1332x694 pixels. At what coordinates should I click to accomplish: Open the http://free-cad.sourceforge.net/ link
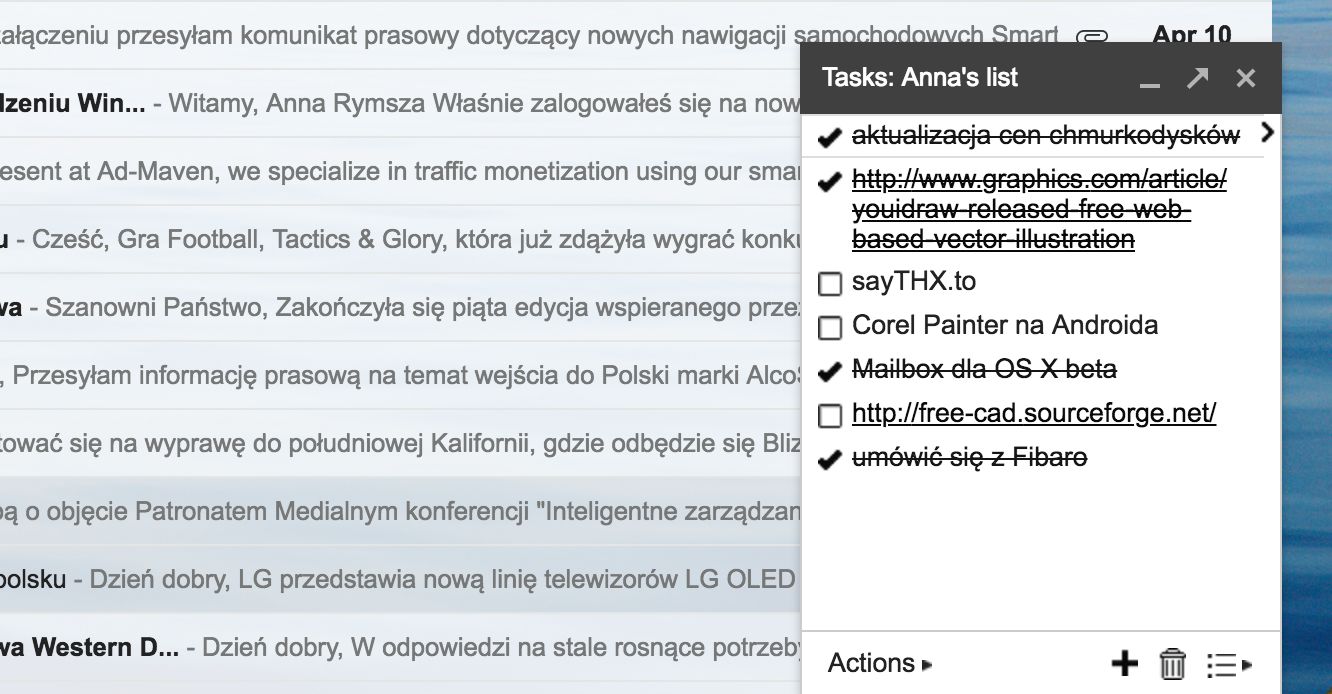1033,413
